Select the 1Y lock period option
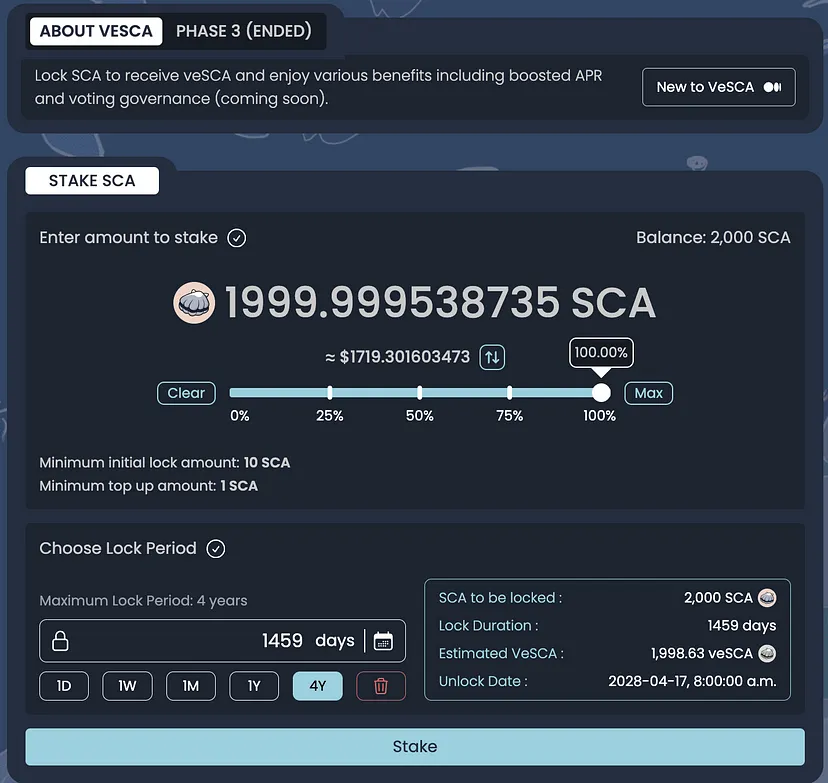 pos(254,686)
